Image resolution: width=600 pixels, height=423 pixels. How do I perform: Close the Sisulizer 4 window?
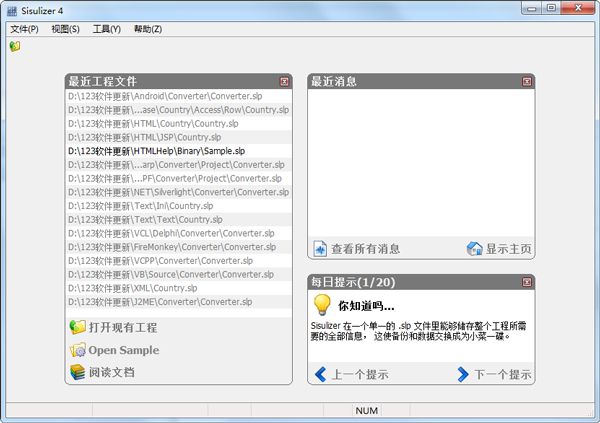578,8
